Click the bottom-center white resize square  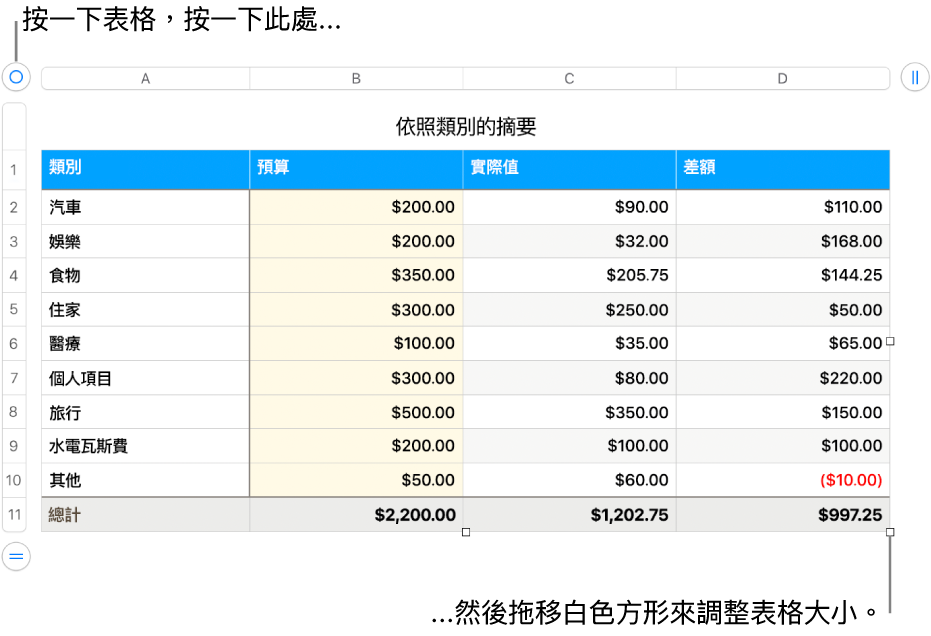click(466, 532)
